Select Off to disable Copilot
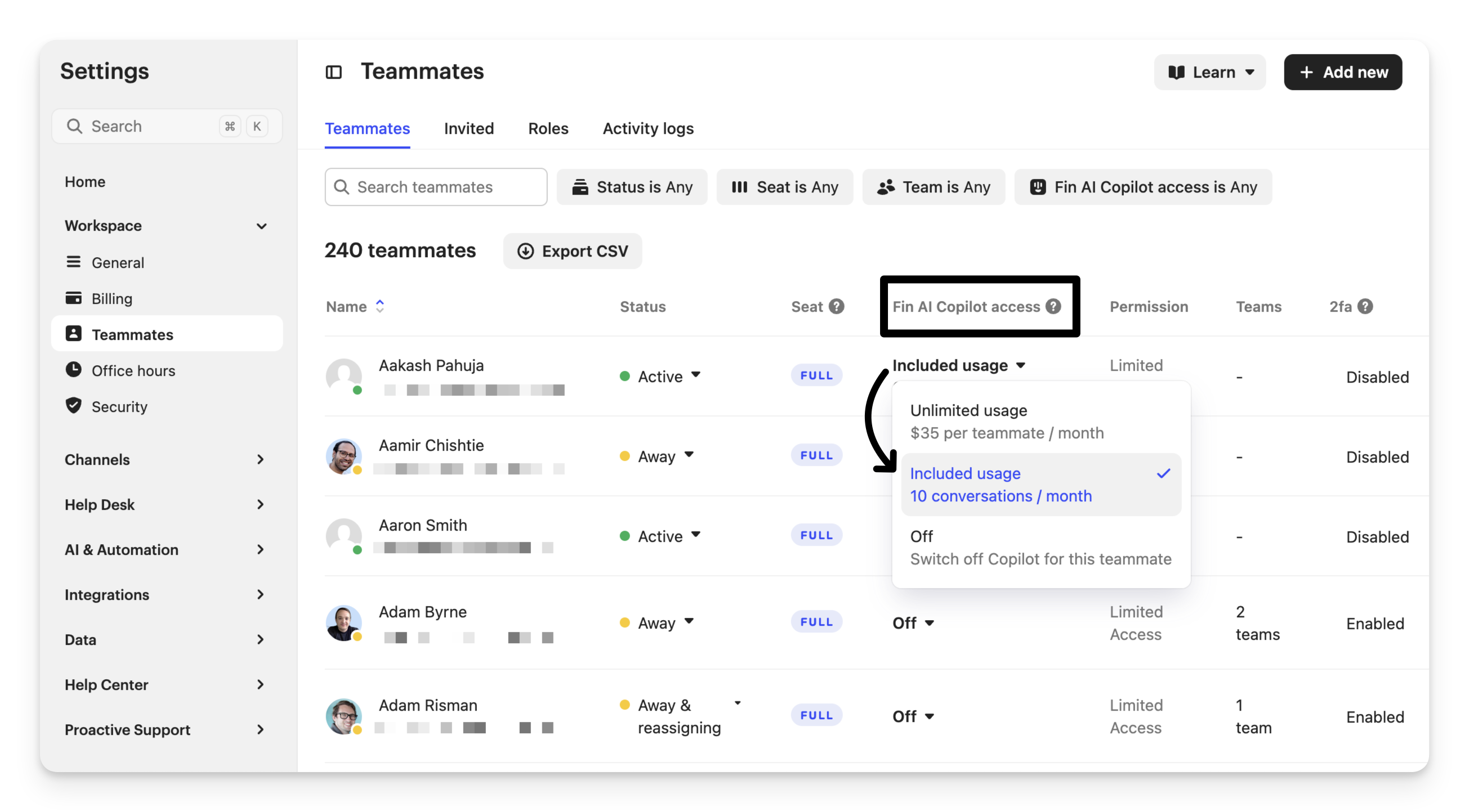 pos(1041,547)
